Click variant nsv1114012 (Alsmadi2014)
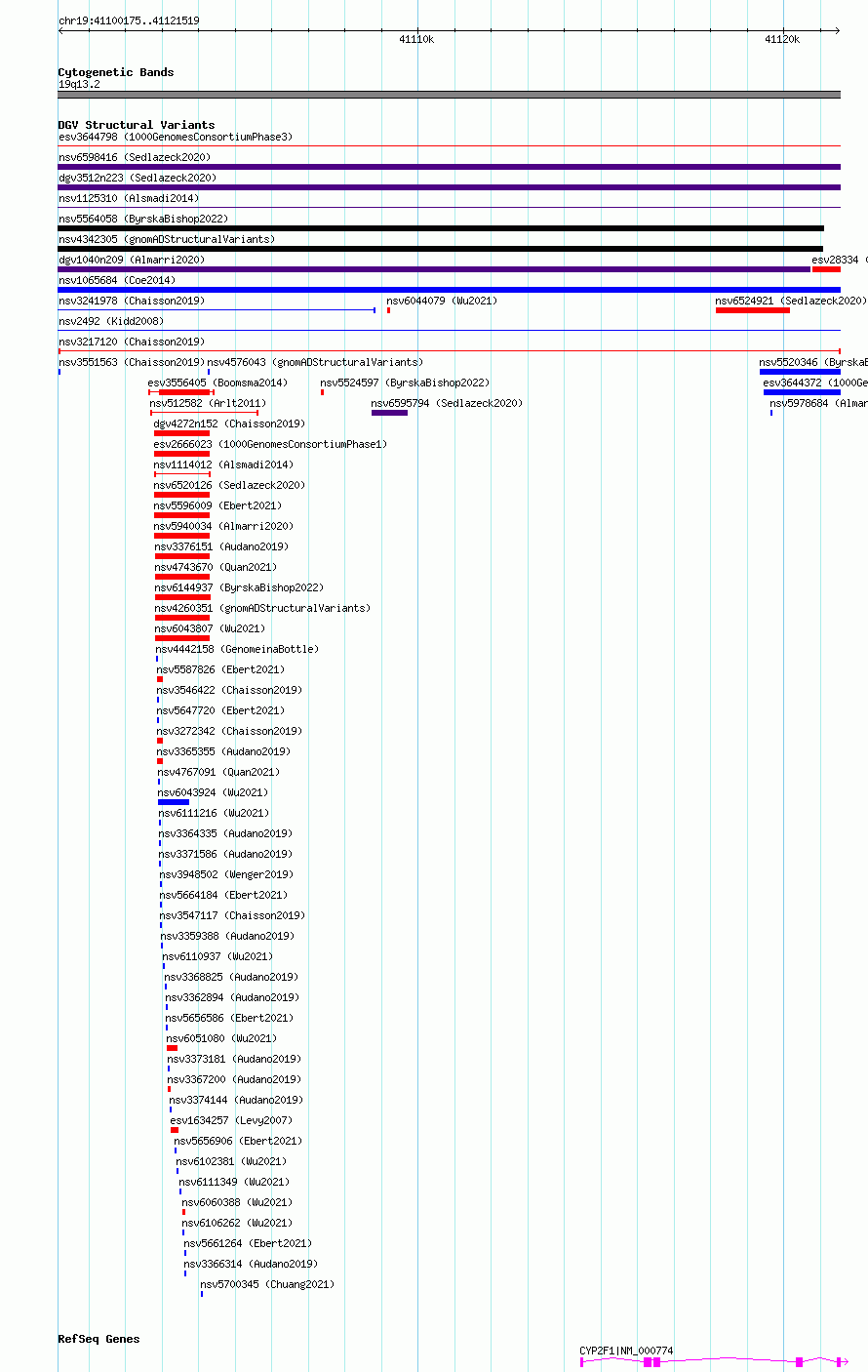Viewport: 868px width, 1372px height. tap(223, 464)
